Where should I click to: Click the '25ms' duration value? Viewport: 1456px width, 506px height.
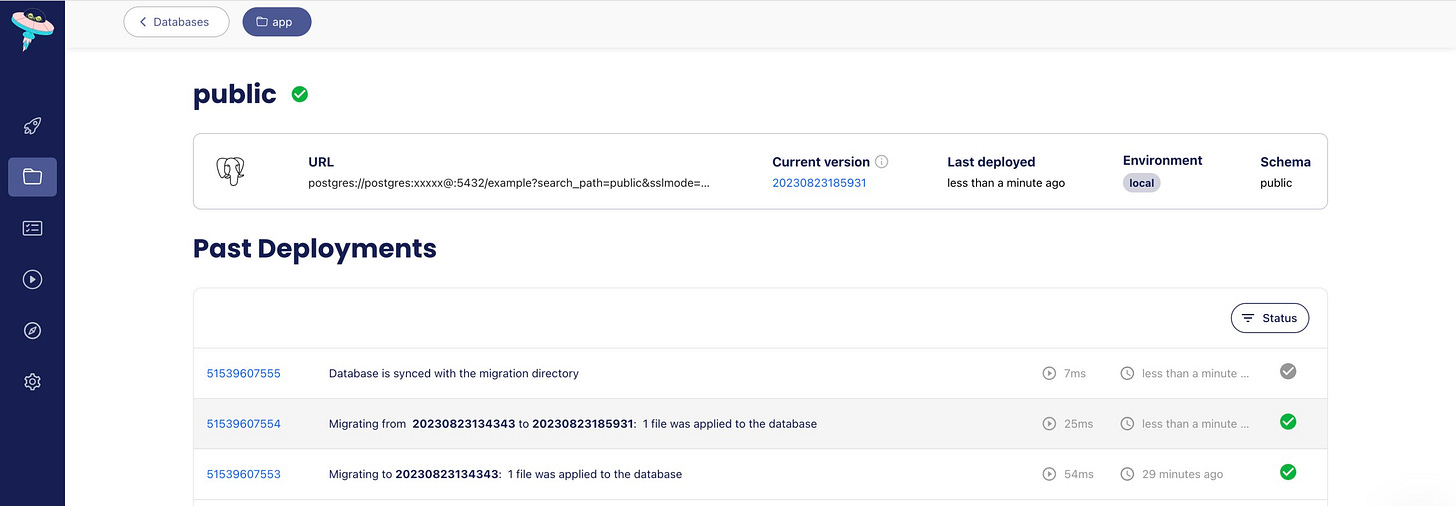pyautogui.click(x=1078, y=424)
